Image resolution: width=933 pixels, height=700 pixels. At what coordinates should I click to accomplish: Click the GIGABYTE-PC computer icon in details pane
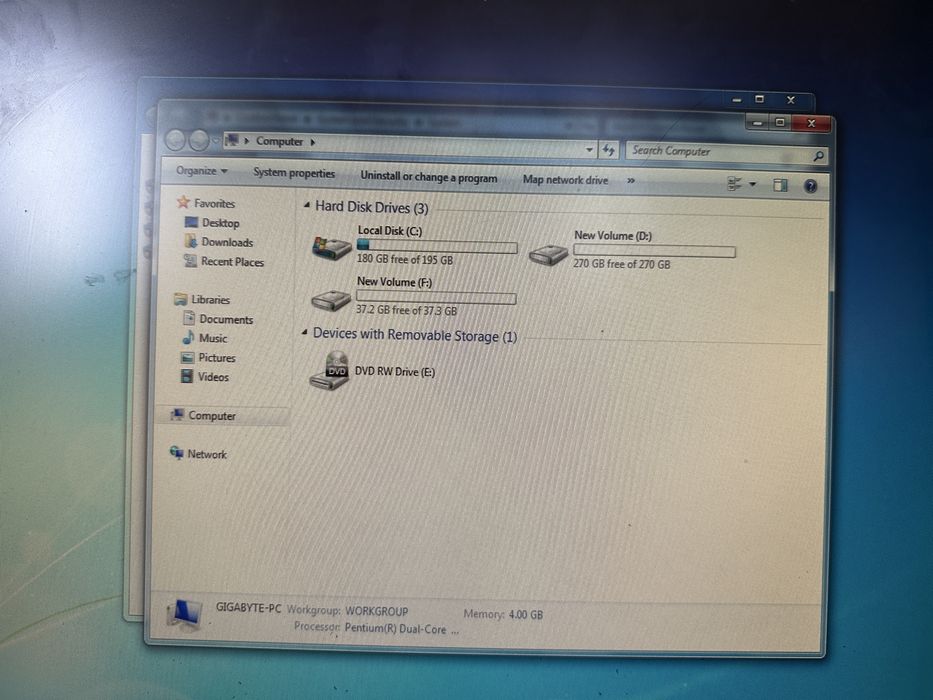point(185,614)
